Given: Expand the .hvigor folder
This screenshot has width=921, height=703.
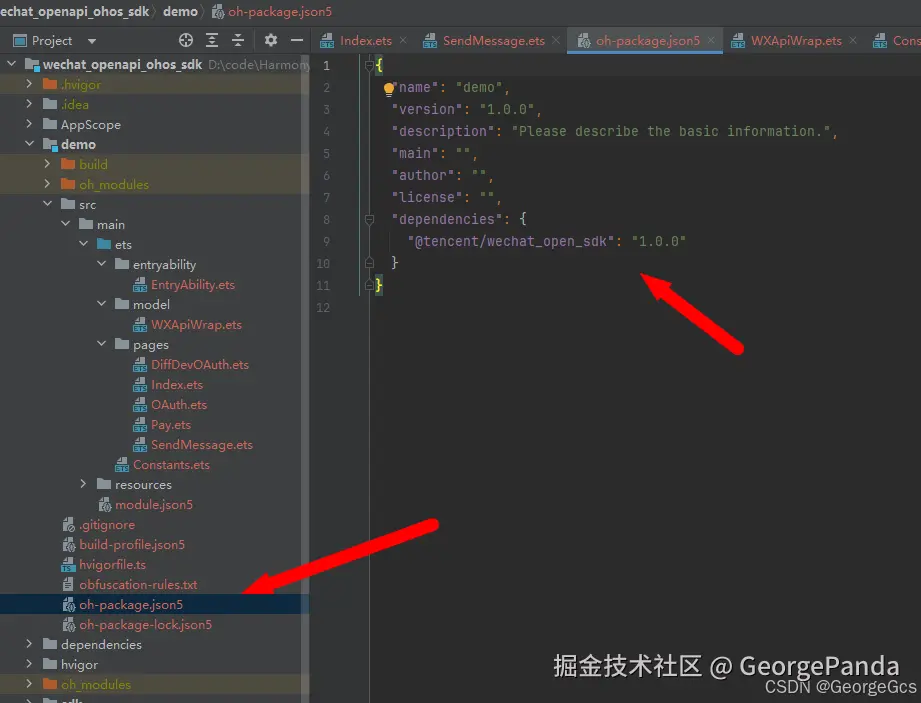Looking at the screenshot, I should pyautogui.click(x=29, y=84).
